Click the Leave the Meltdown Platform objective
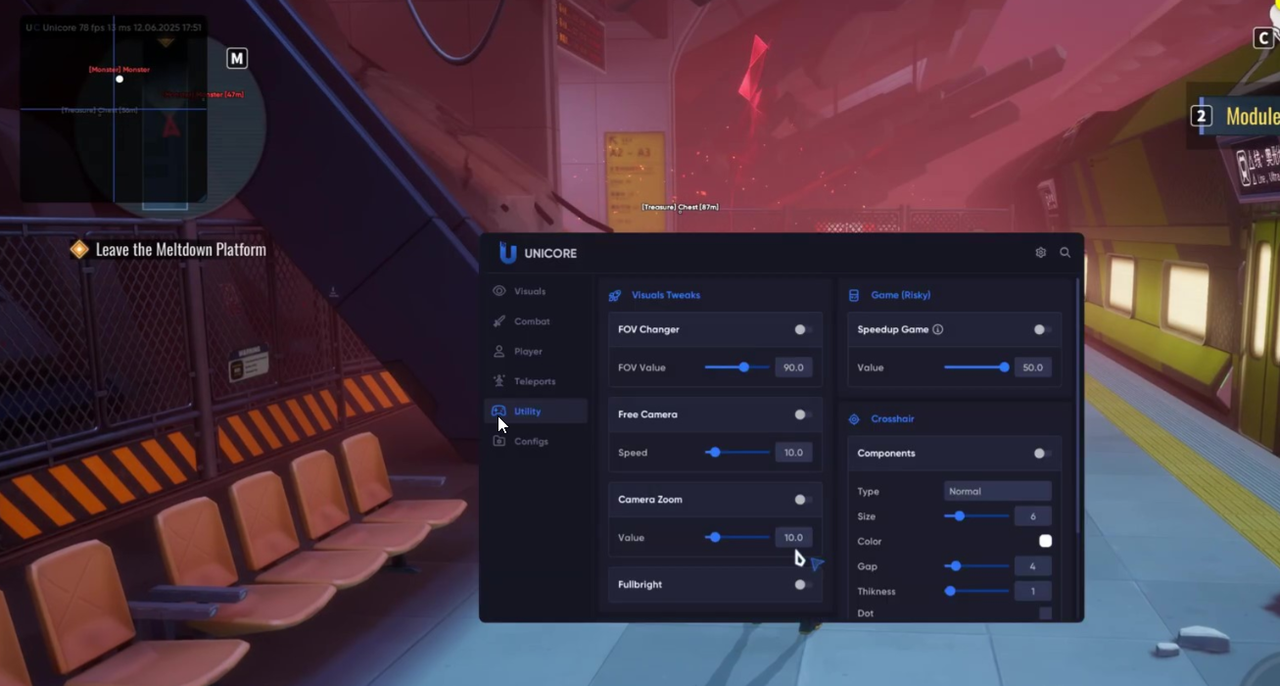Screen dimensions: 1280x686 pyautogui.click(x=181, y=249)
